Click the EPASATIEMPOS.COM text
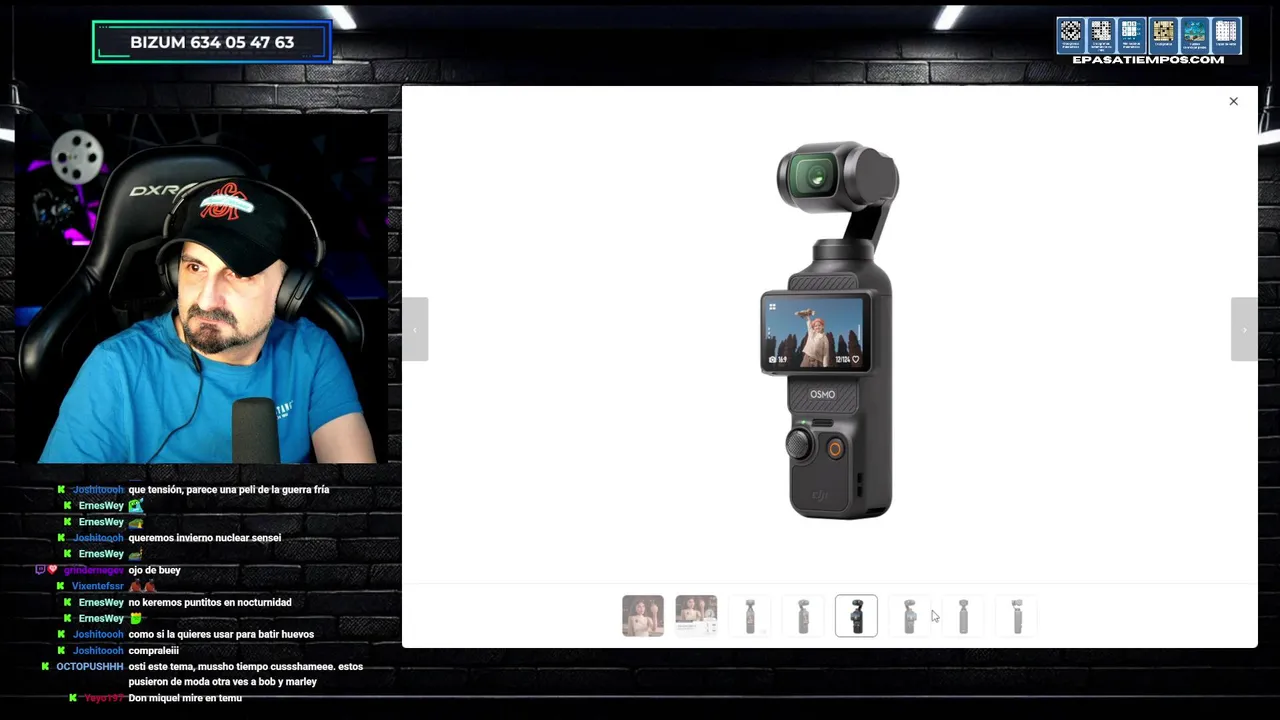Screen dimensions: 1280x720 click(1148, 60)
